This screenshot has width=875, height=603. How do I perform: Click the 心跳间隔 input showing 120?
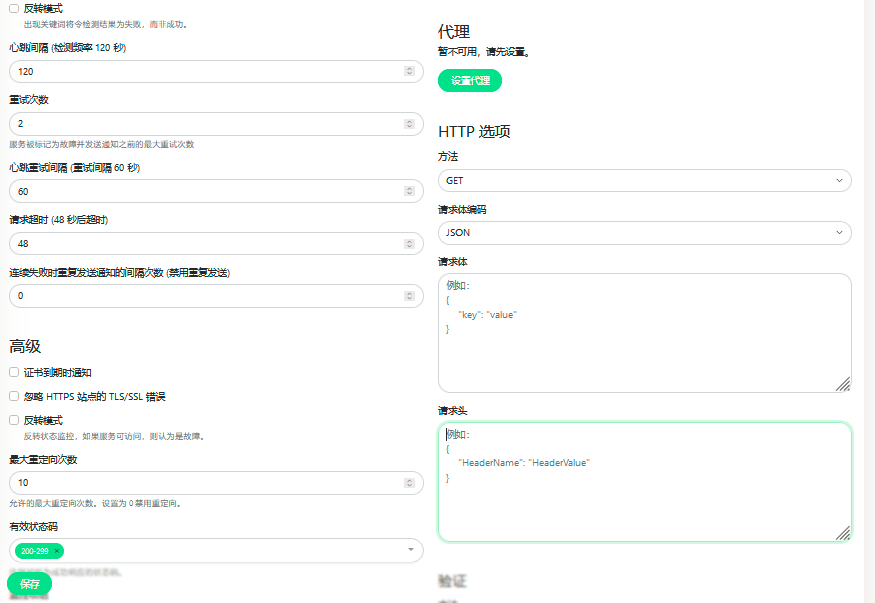[x=200, y=71]
